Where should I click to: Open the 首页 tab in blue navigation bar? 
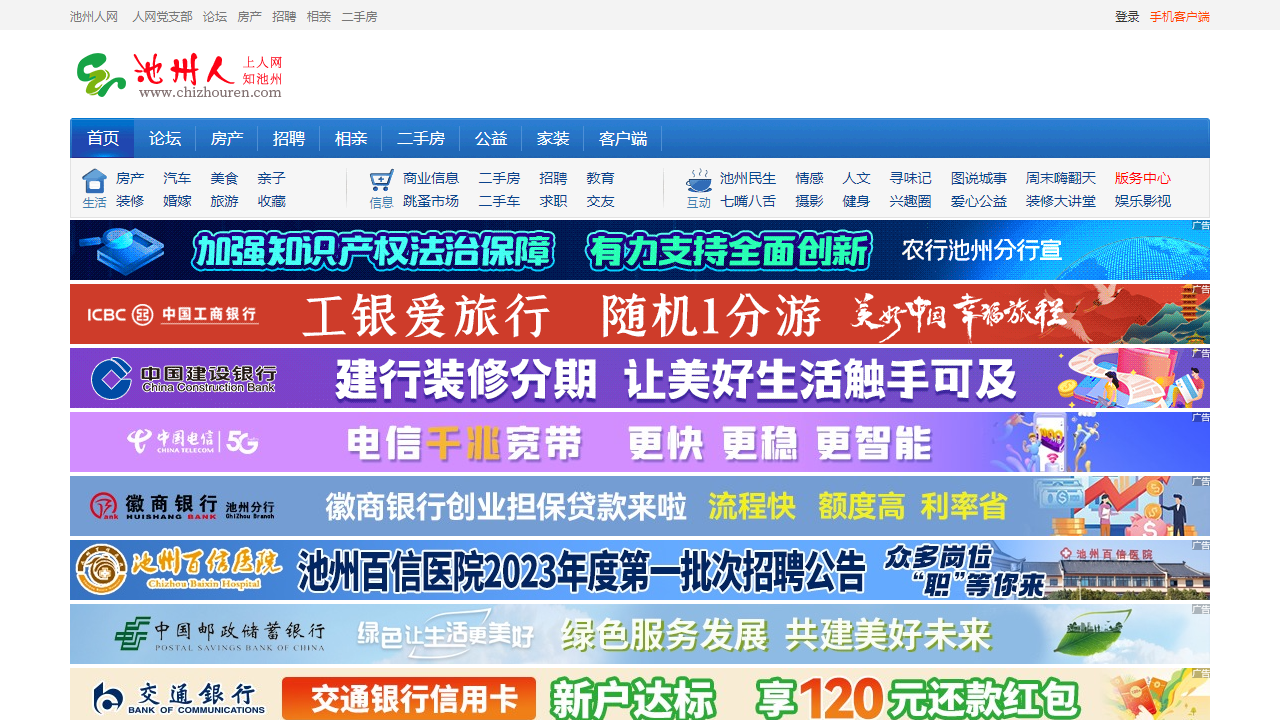(102, 139)
